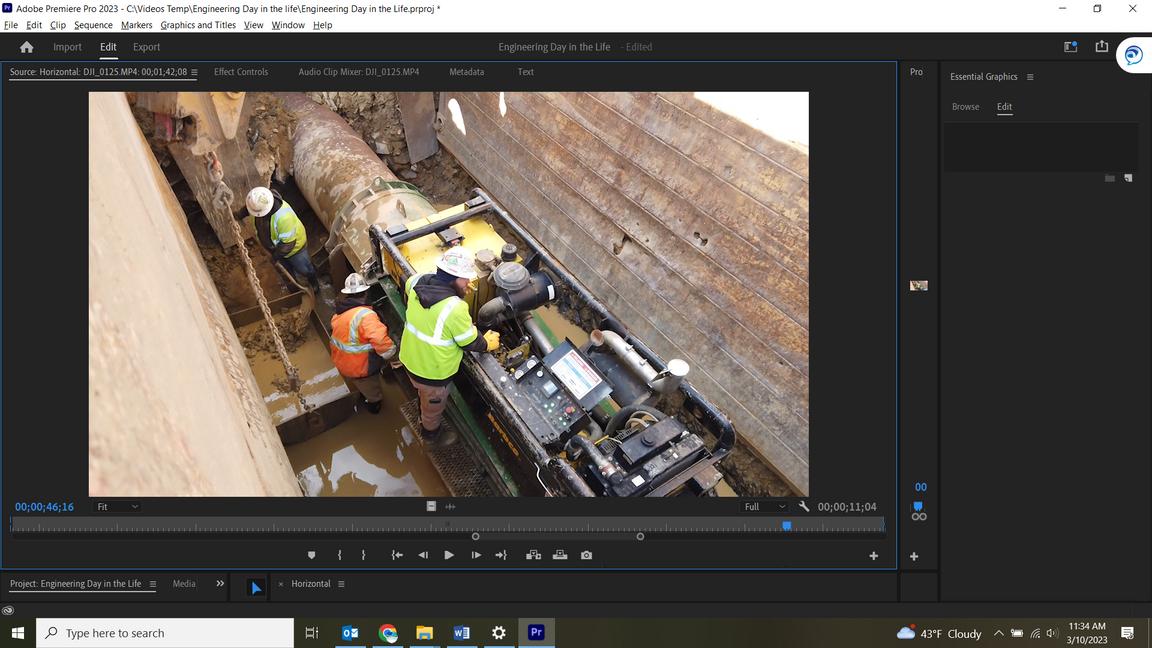Open the wrench Settings icon in Source monitor
The width and height of the screenshot is (1152, 648).
coord(803,507)
